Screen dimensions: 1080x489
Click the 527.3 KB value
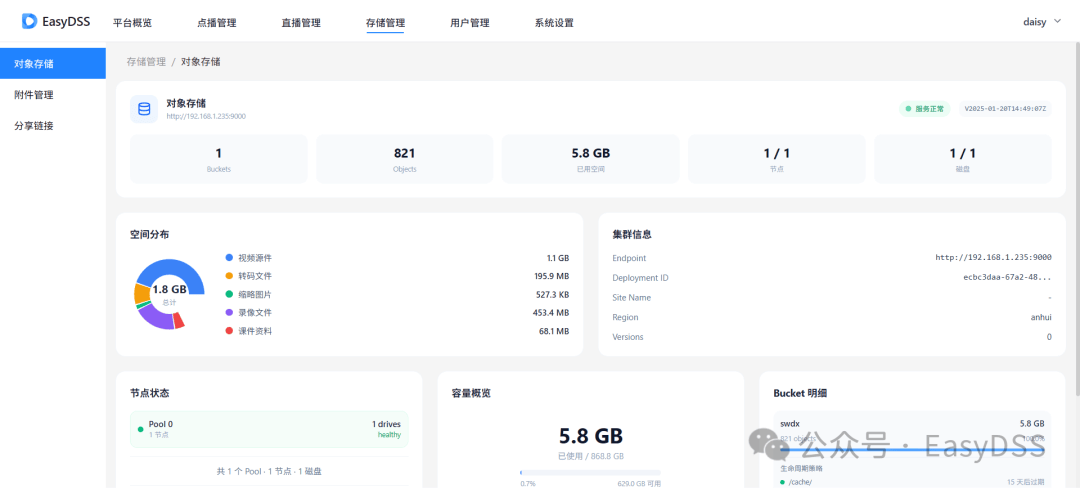(553, 295)
